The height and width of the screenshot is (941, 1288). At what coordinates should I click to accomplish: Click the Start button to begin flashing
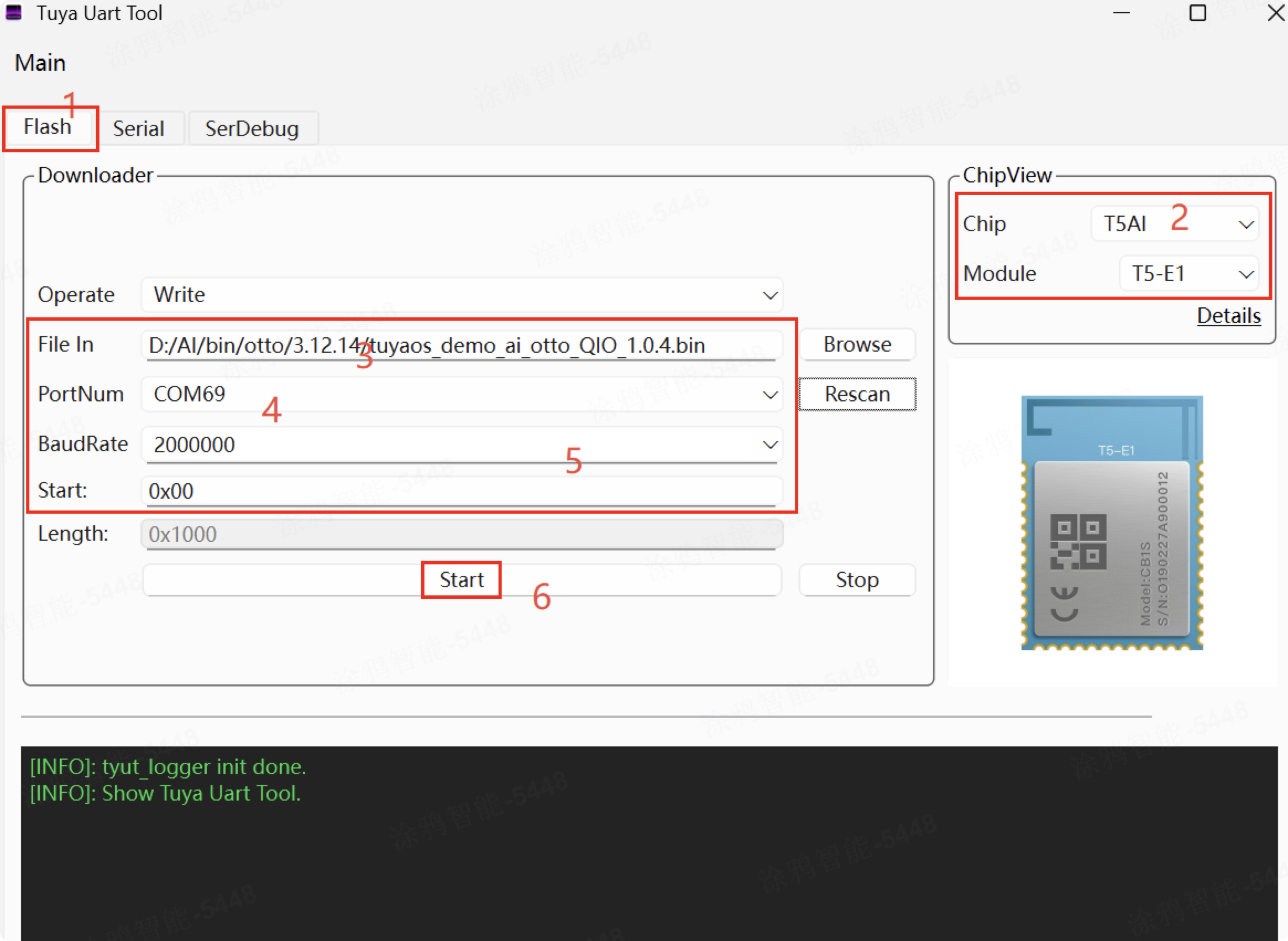pyautogui.click(x=462, y=579)
